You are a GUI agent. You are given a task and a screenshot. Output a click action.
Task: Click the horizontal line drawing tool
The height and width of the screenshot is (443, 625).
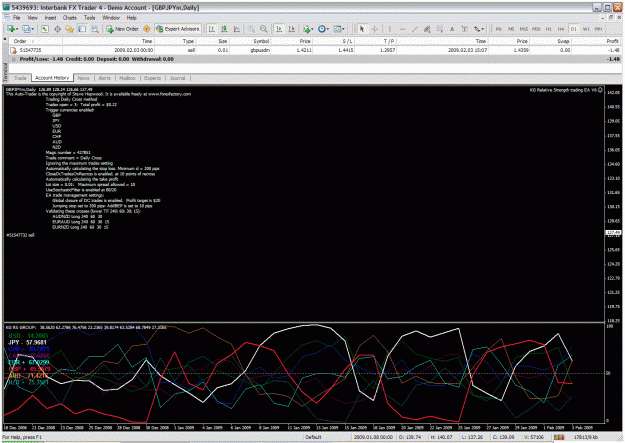pyautogui.click(x=402, y=29)
